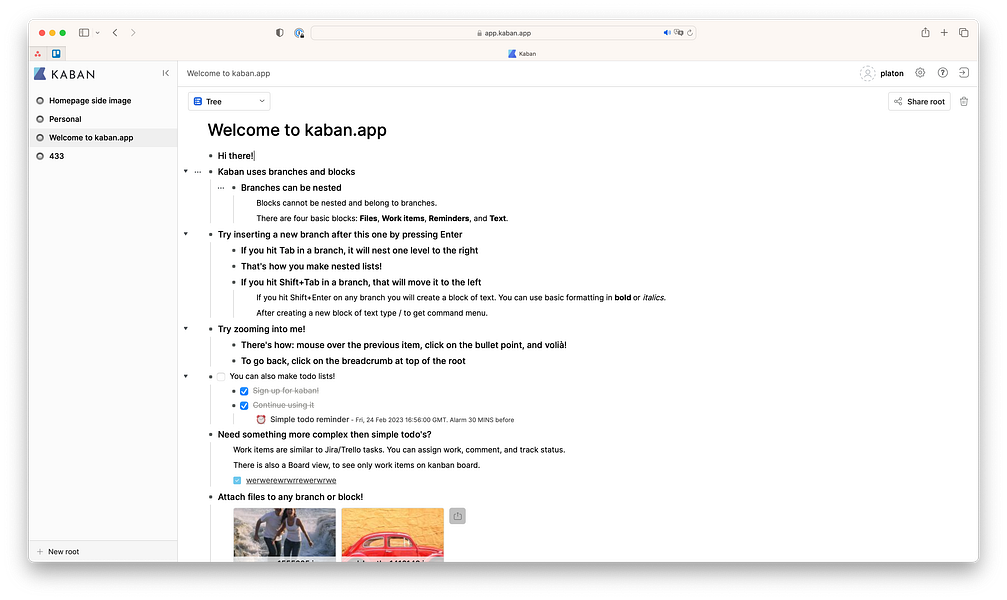Click the Kaban logo
Screen dimensions: 1007x600
click(64, 74)
